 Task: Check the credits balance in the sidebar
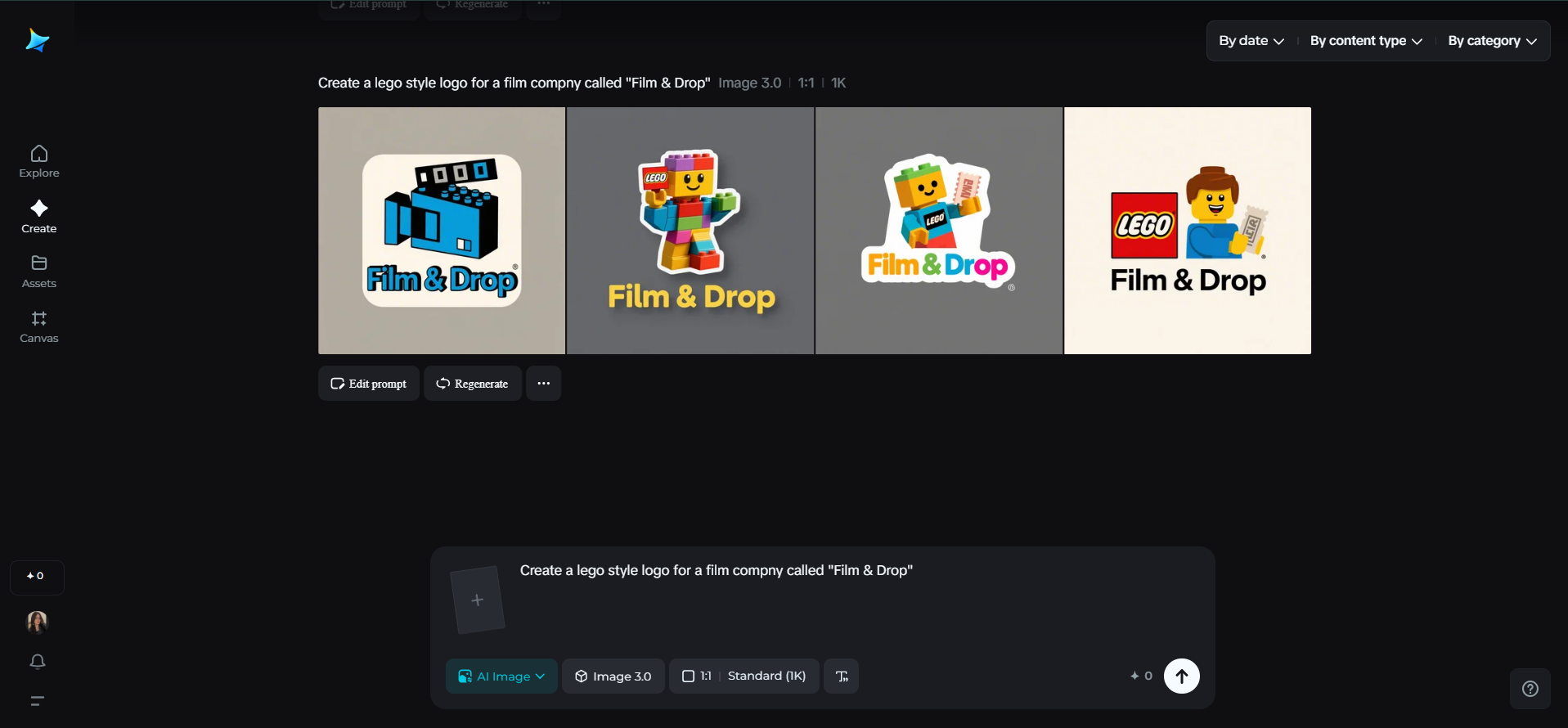click(37, 577)
